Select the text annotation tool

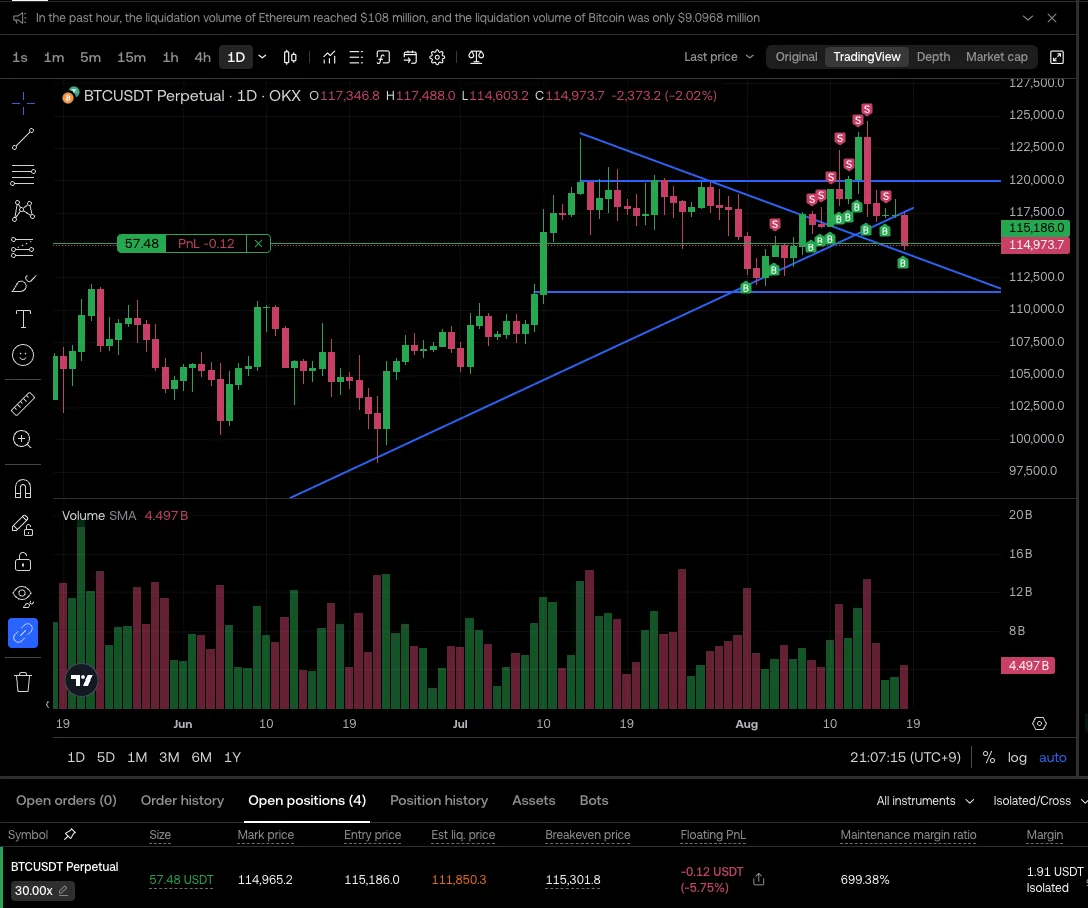pyautogui.click(x=23, y=319)
